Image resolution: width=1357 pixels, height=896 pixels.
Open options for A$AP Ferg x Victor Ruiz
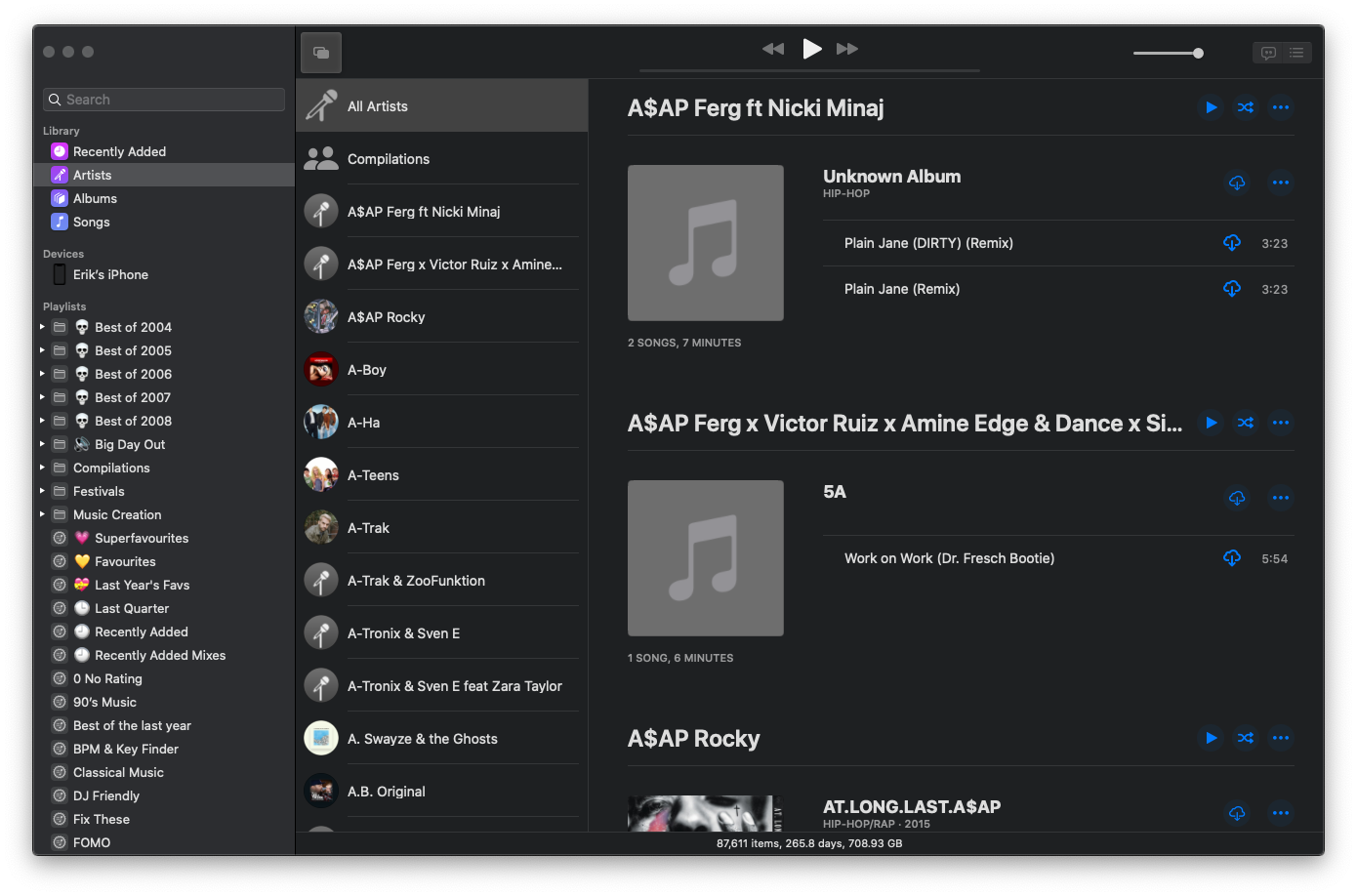pyautogui.click(x=1281, y=423)
